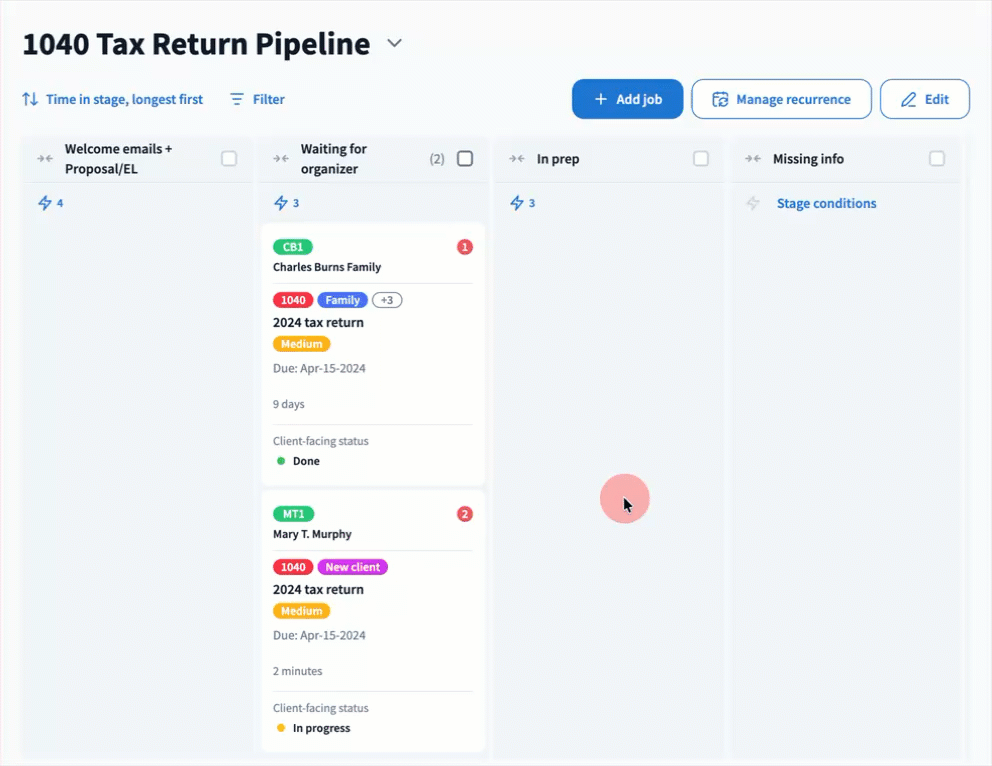Click the sort arrows icon beside Time in stage
The image size is (992, 766).
tap(30, 100)
